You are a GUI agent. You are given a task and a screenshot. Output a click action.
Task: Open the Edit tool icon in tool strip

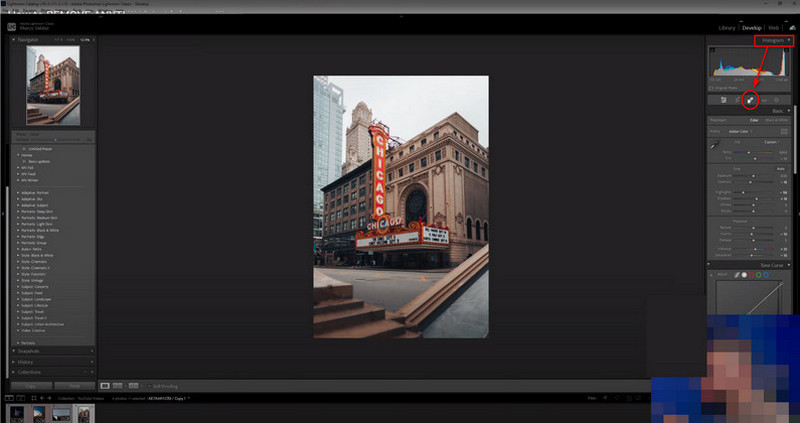[723, 100]
